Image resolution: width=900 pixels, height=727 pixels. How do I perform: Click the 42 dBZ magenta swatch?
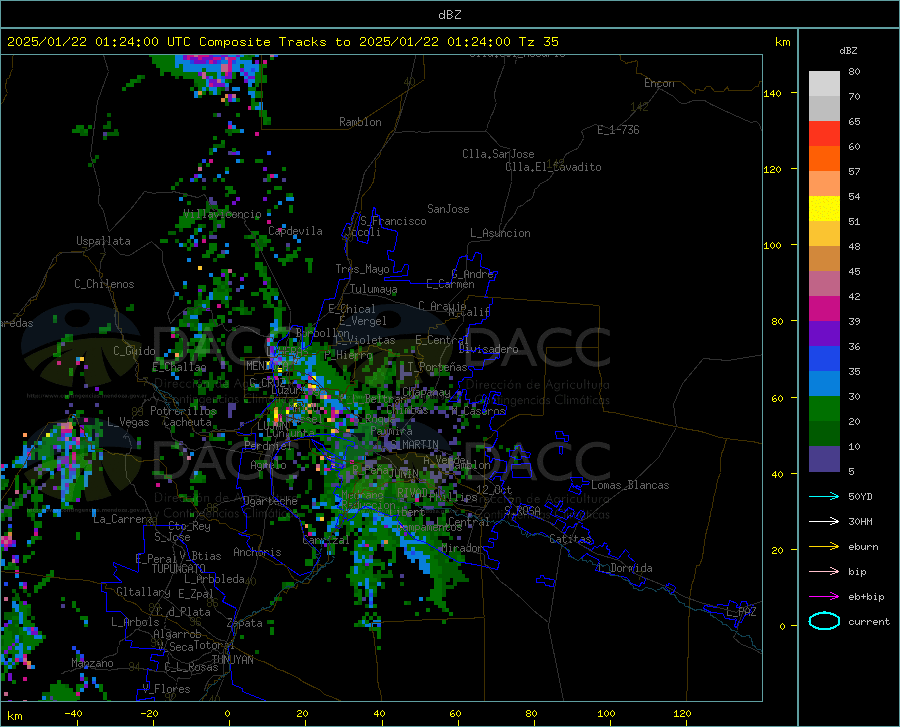tap(824, 309)
